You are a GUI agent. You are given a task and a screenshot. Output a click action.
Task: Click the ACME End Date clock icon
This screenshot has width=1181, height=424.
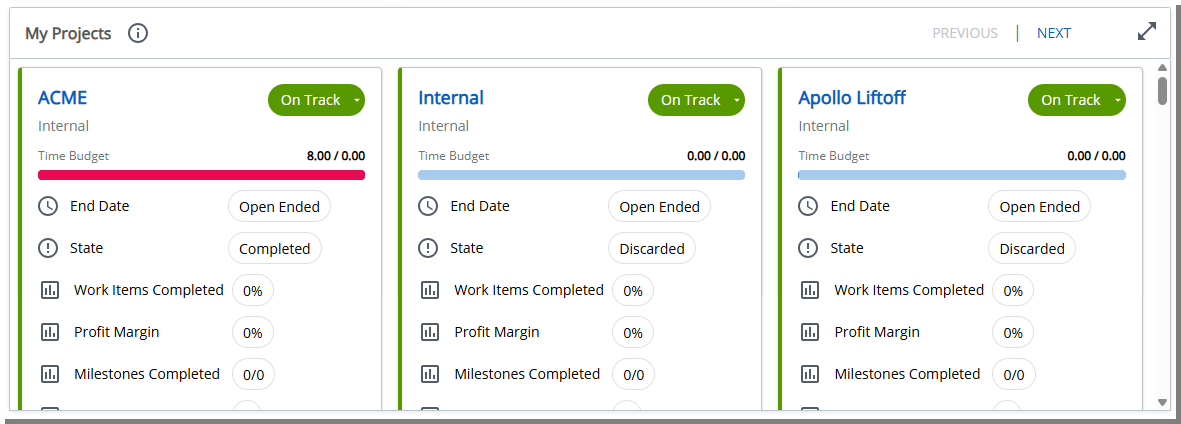pos(49,207)
